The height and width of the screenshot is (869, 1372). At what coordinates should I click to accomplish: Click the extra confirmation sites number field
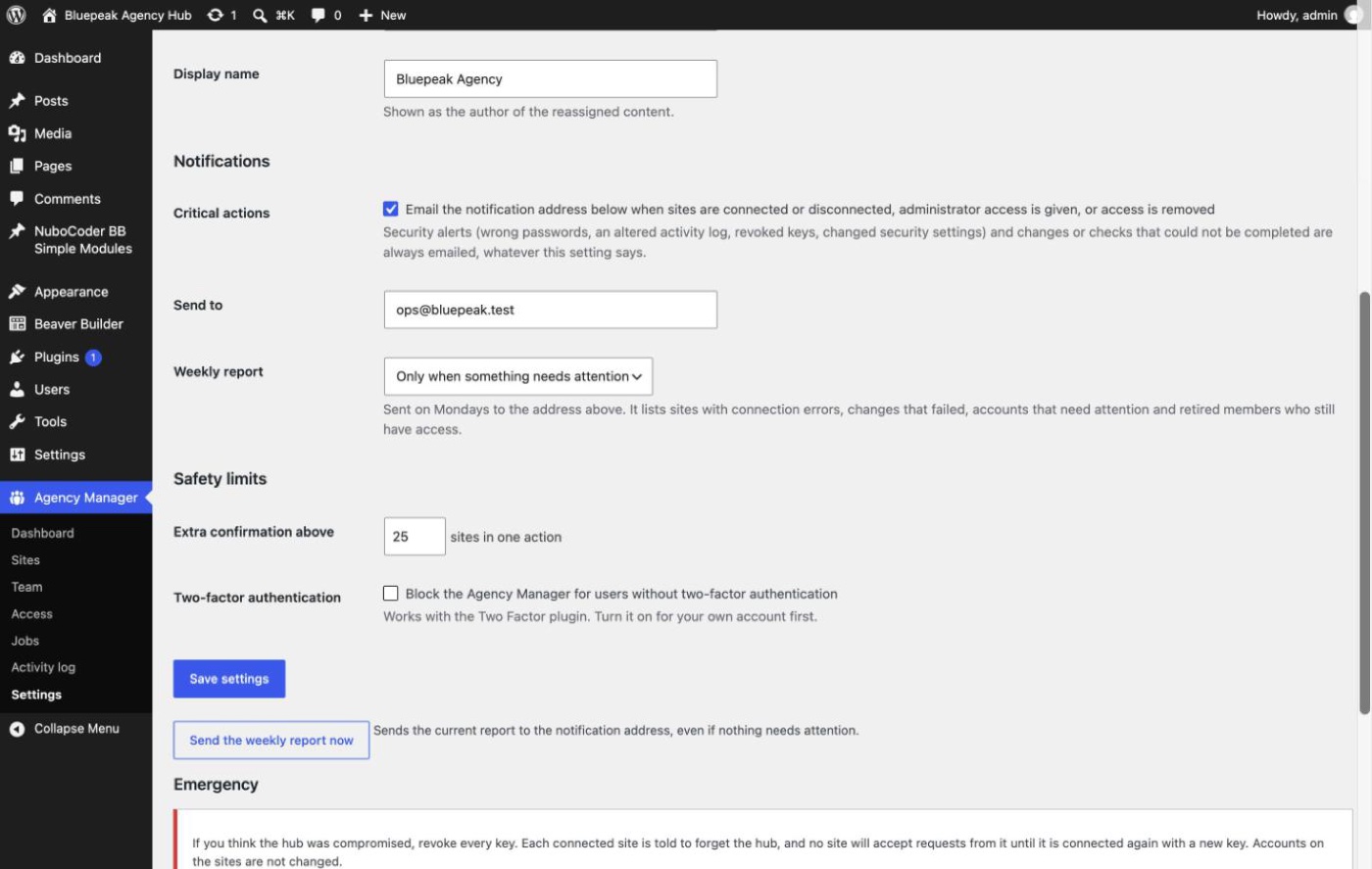(415, 537)
